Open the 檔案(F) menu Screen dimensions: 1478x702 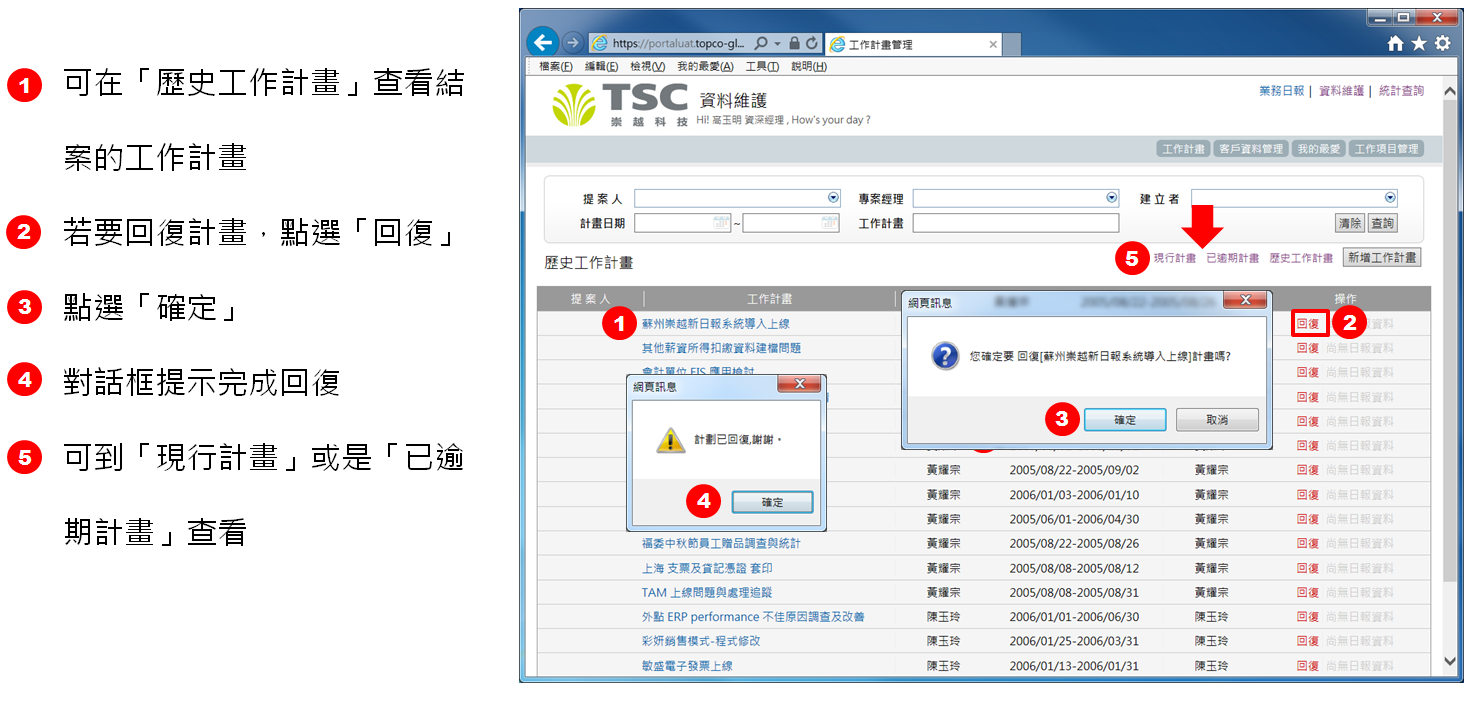[x=556, y=67]
